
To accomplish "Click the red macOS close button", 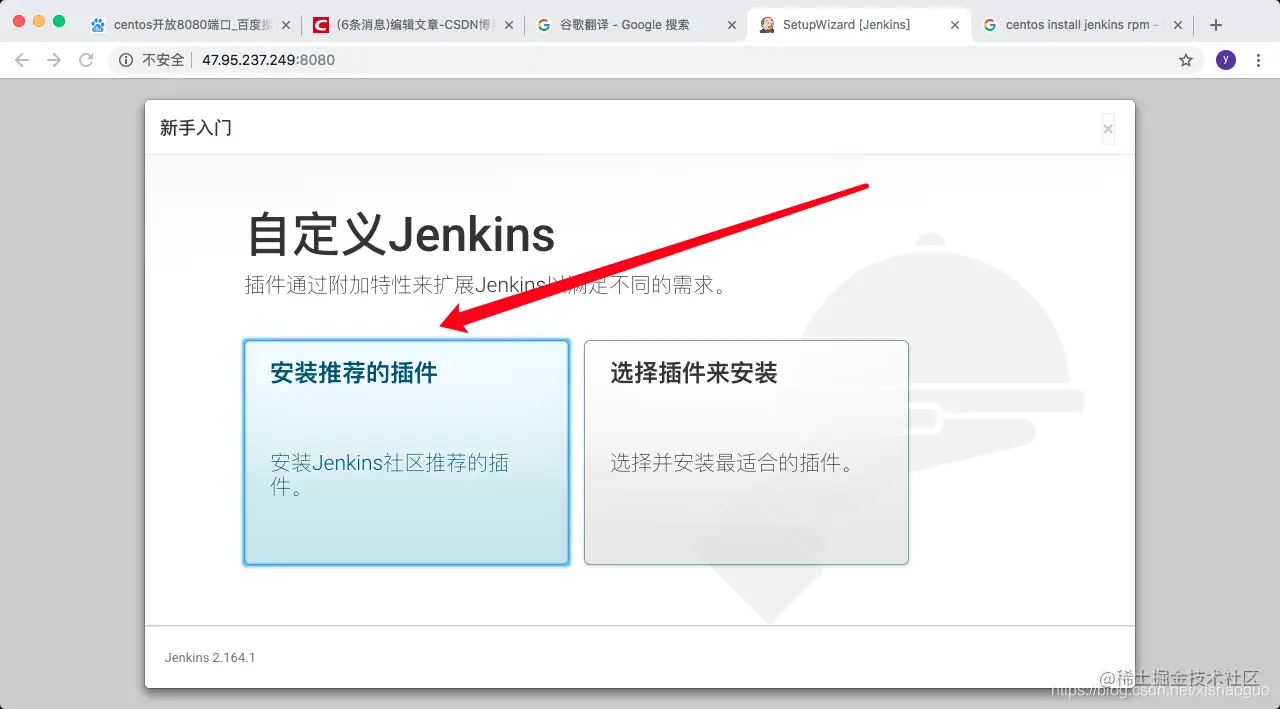I will pos(19,21).
